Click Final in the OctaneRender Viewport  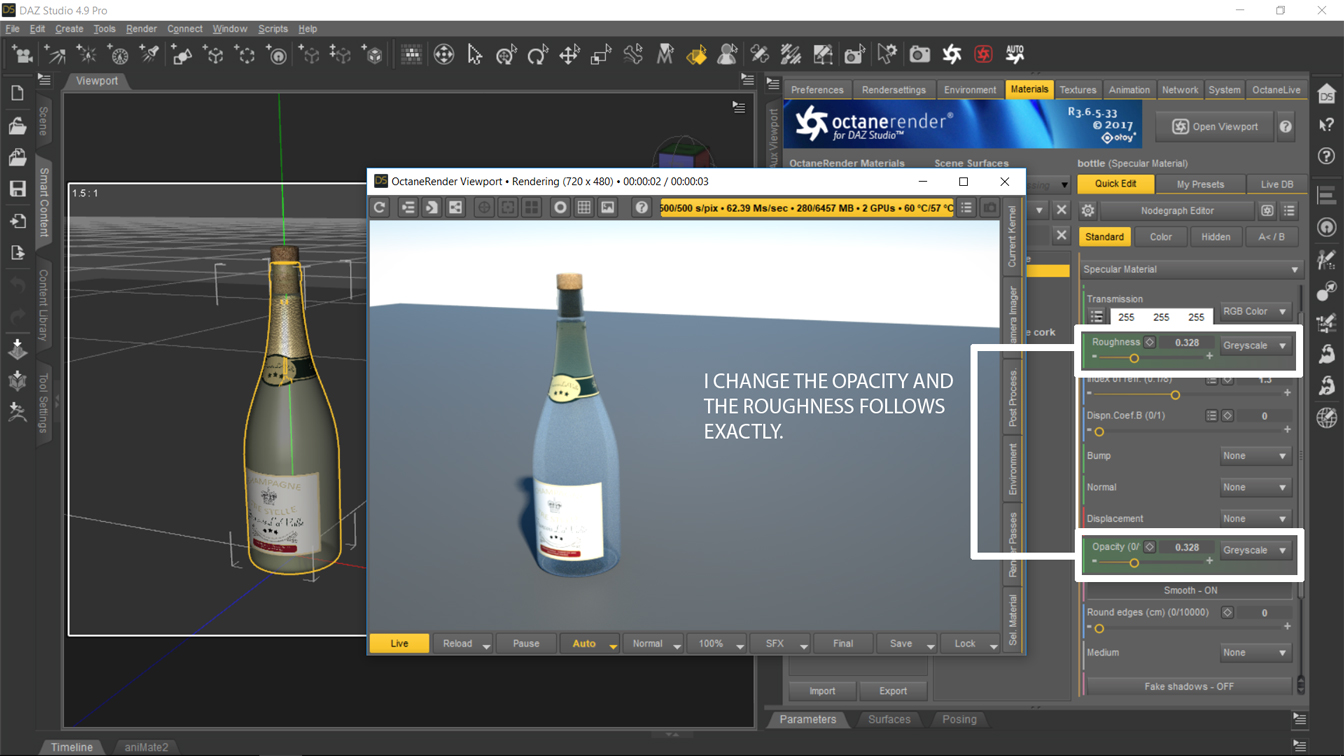(x=843, y=644)
